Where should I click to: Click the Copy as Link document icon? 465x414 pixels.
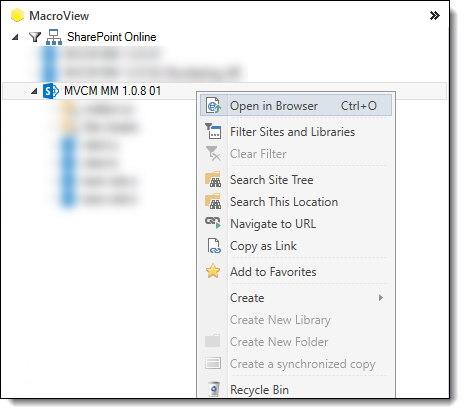[214, 246]
